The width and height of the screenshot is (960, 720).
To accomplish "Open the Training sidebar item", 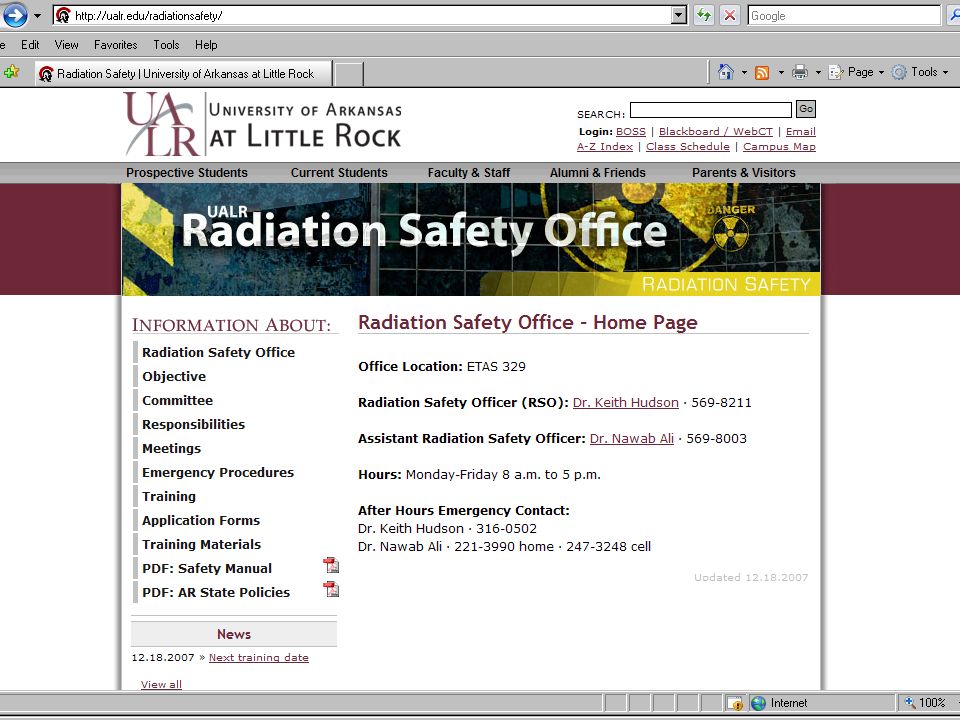I will (169, 497).
